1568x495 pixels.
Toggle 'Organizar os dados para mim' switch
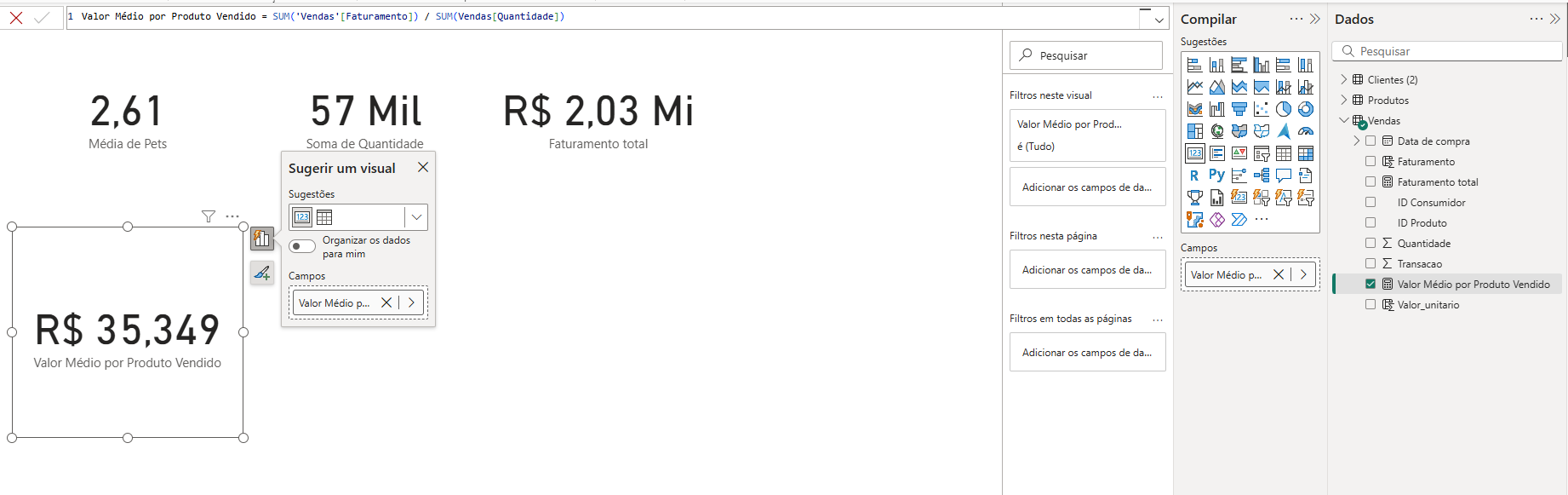[301, 246]
